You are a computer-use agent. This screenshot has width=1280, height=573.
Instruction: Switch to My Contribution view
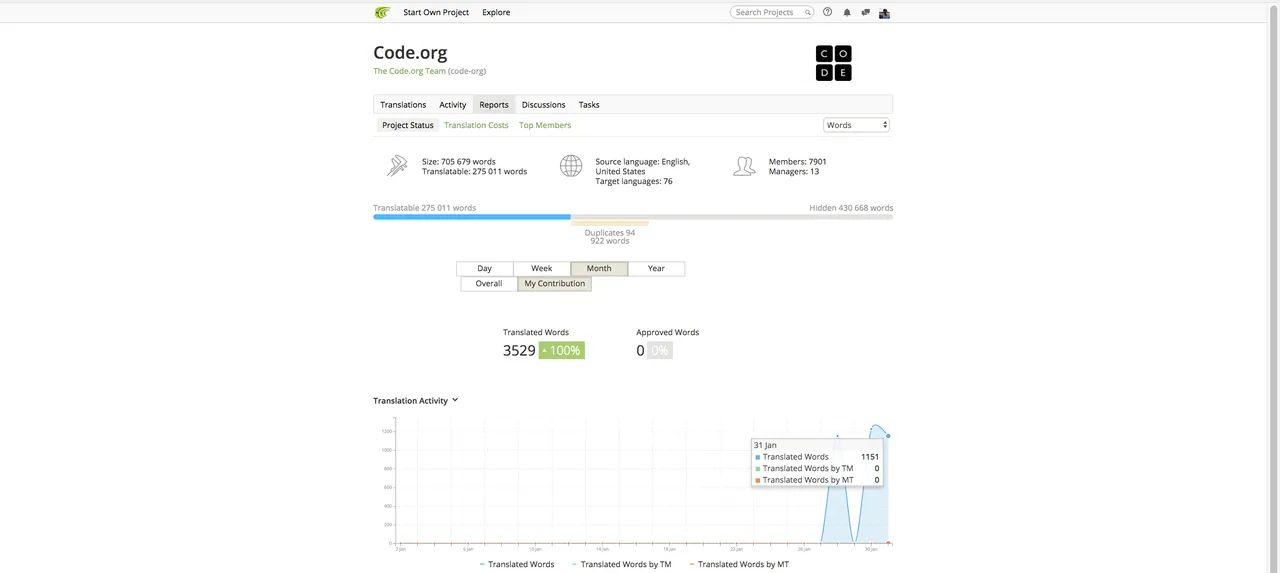555,284
